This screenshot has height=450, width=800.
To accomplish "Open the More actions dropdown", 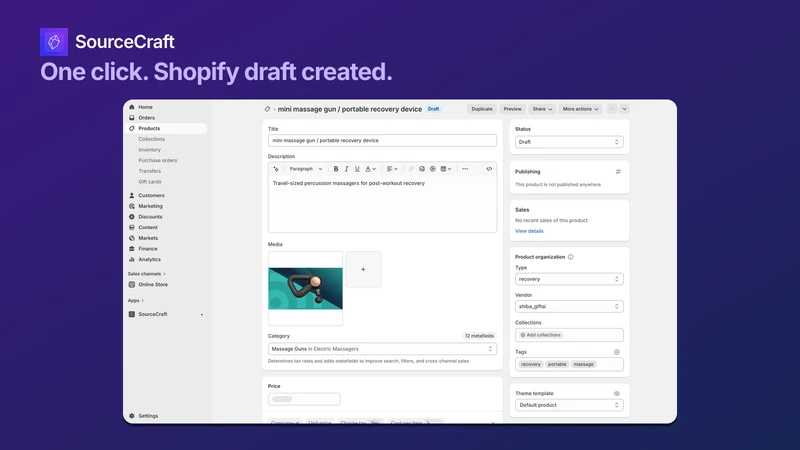I will (x=580, y=109).
